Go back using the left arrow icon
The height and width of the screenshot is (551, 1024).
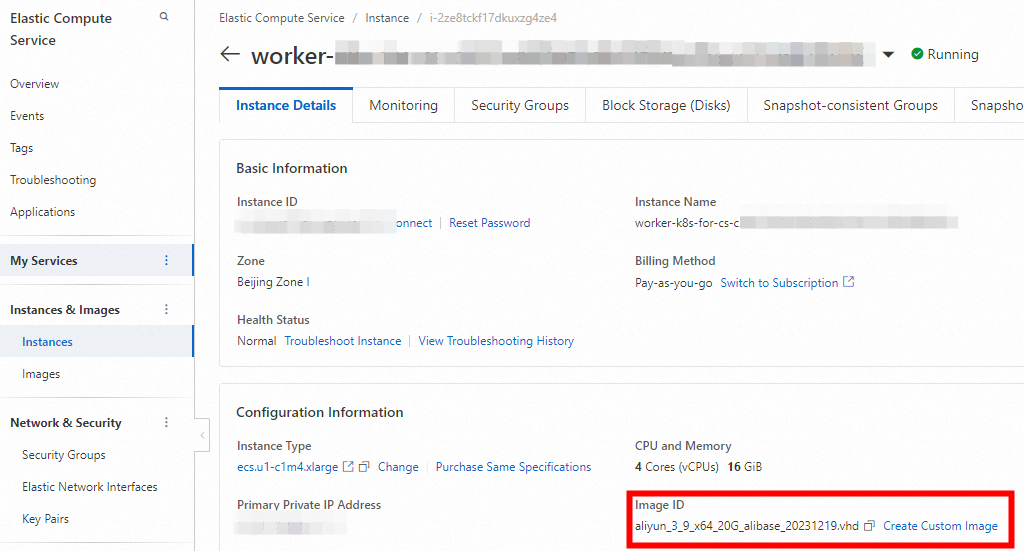pos(230,54)
